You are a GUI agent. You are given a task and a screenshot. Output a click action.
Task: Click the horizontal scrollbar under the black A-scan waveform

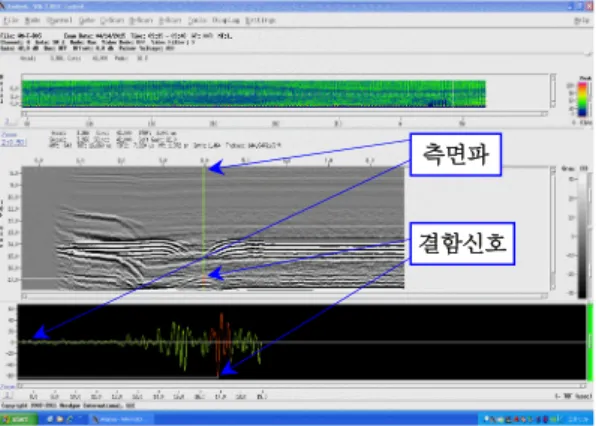(301, 385)
